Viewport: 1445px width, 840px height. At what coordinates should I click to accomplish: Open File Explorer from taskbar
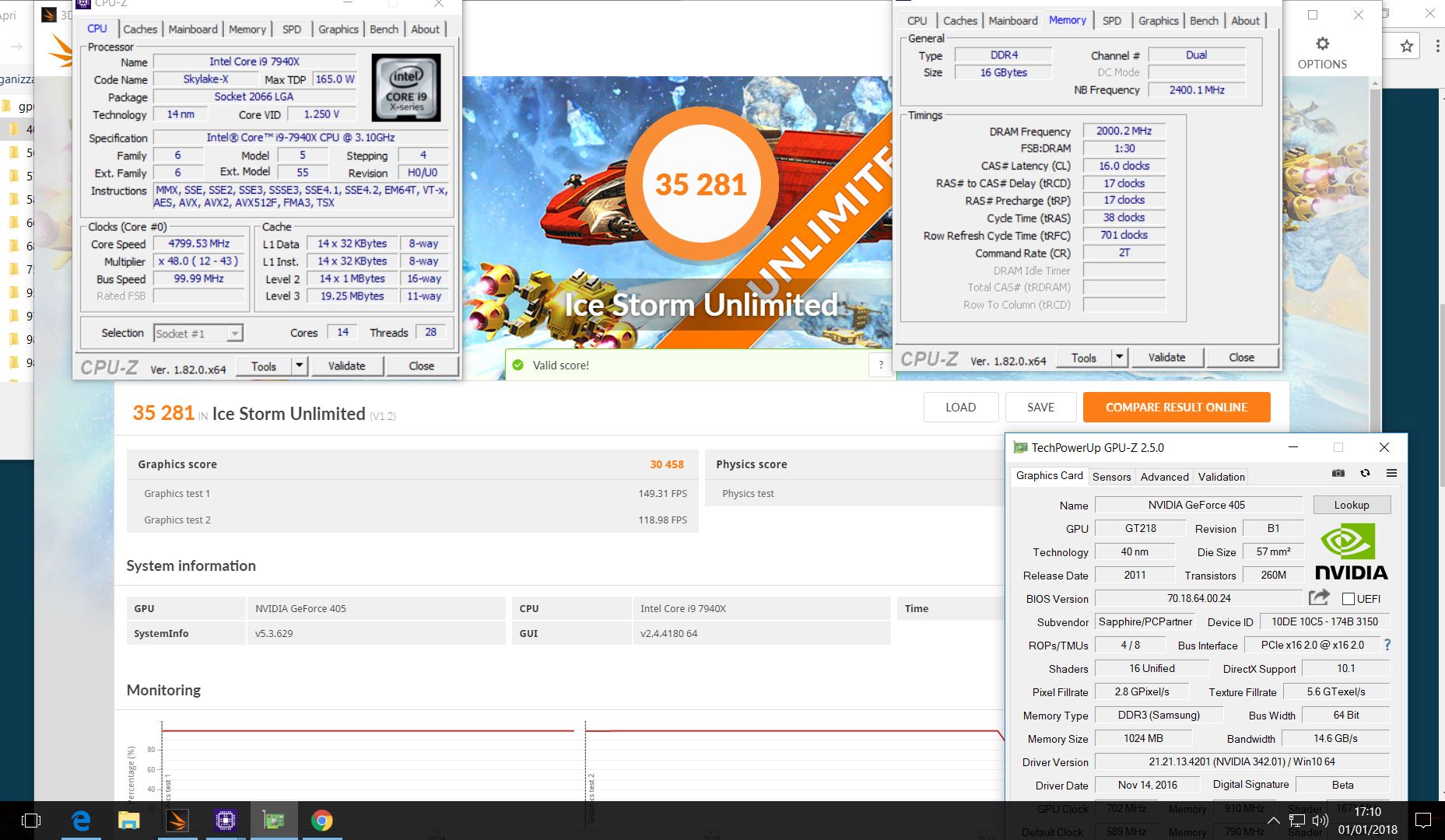(x=128, y=821)
